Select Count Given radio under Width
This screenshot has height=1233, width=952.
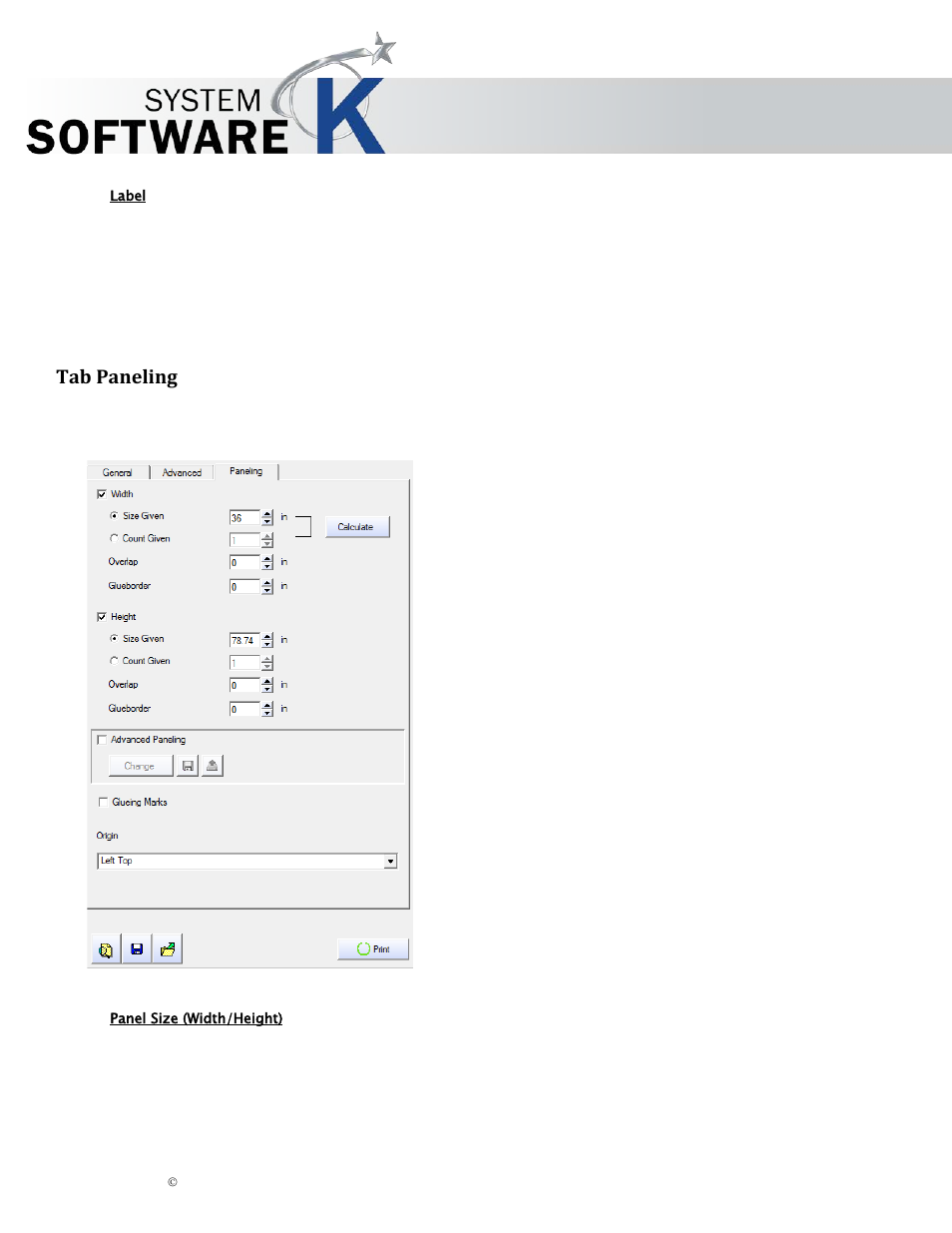tap(114, 538)
